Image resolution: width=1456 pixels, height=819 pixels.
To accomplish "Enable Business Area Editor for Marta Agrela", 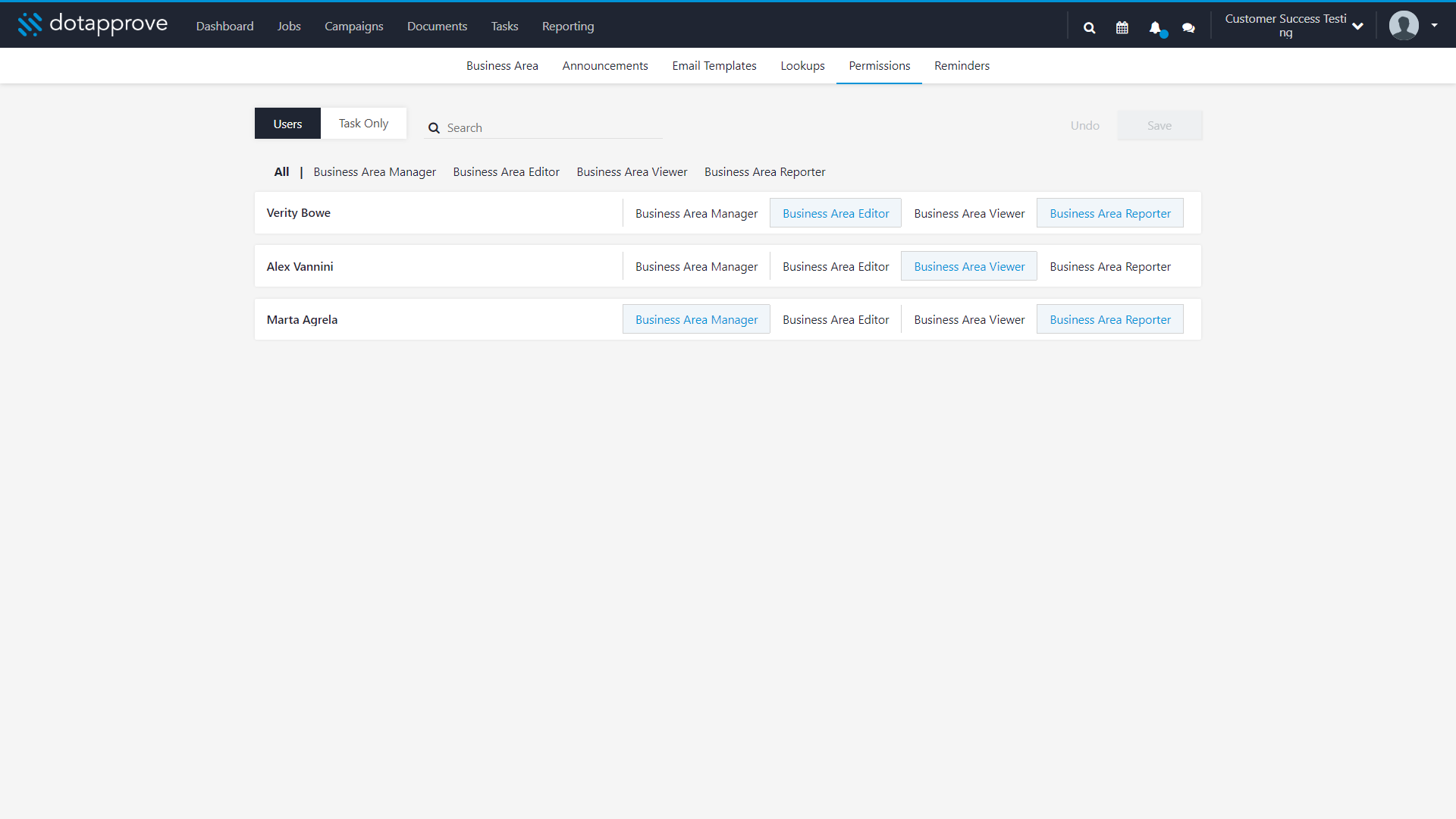I will pos(836,319).
